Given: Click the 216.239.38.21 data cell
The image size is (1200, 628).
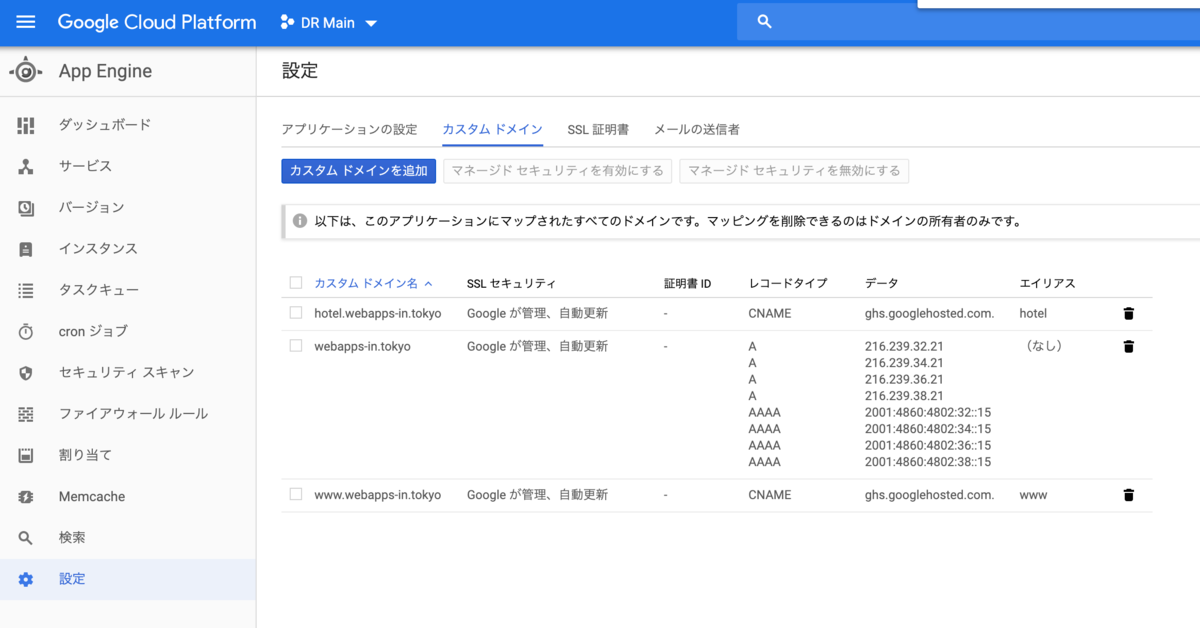Looking at the screenshot, I should coord(904,396).
